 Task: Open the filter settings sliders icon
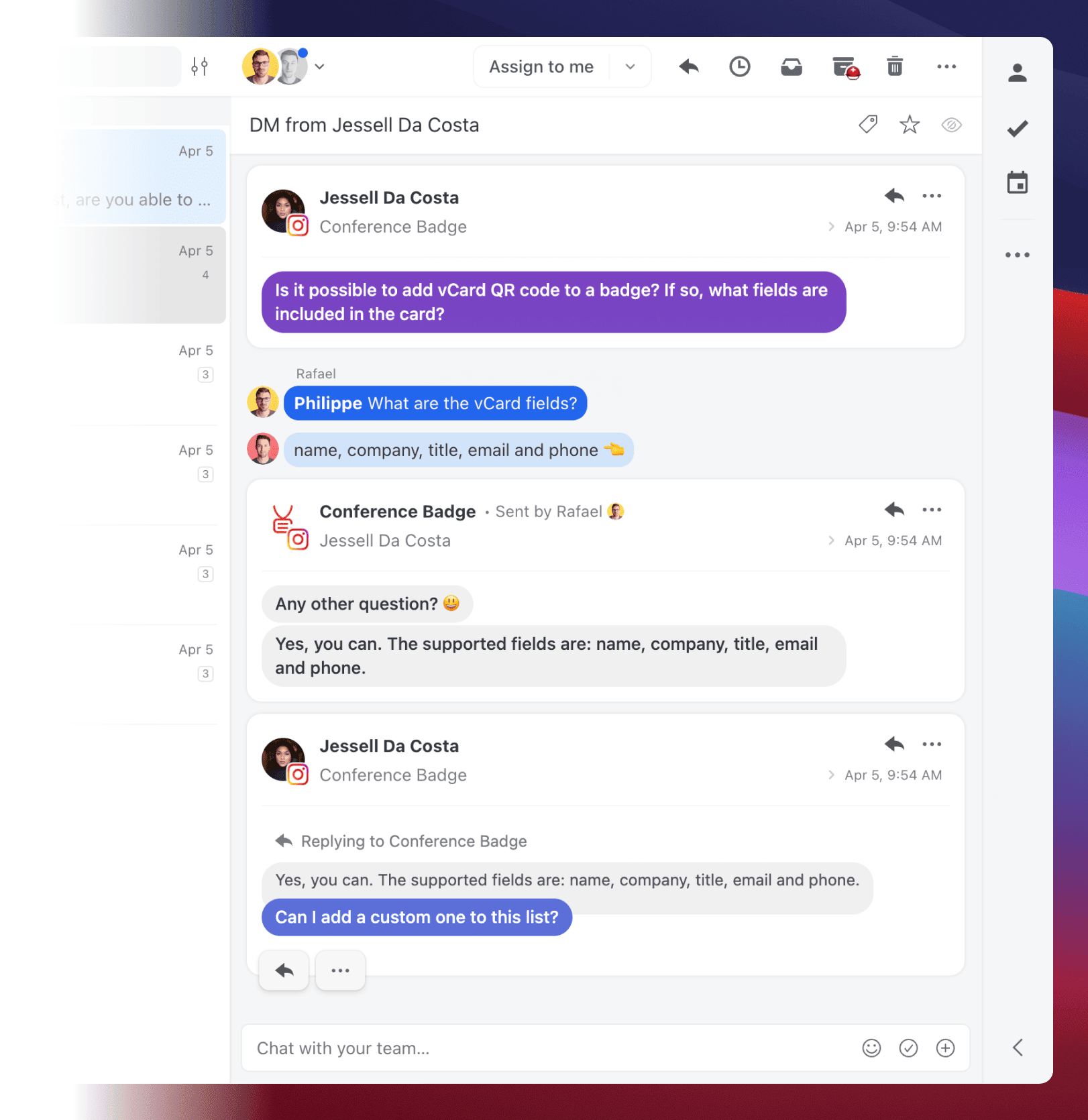click(x=199, y=66)
